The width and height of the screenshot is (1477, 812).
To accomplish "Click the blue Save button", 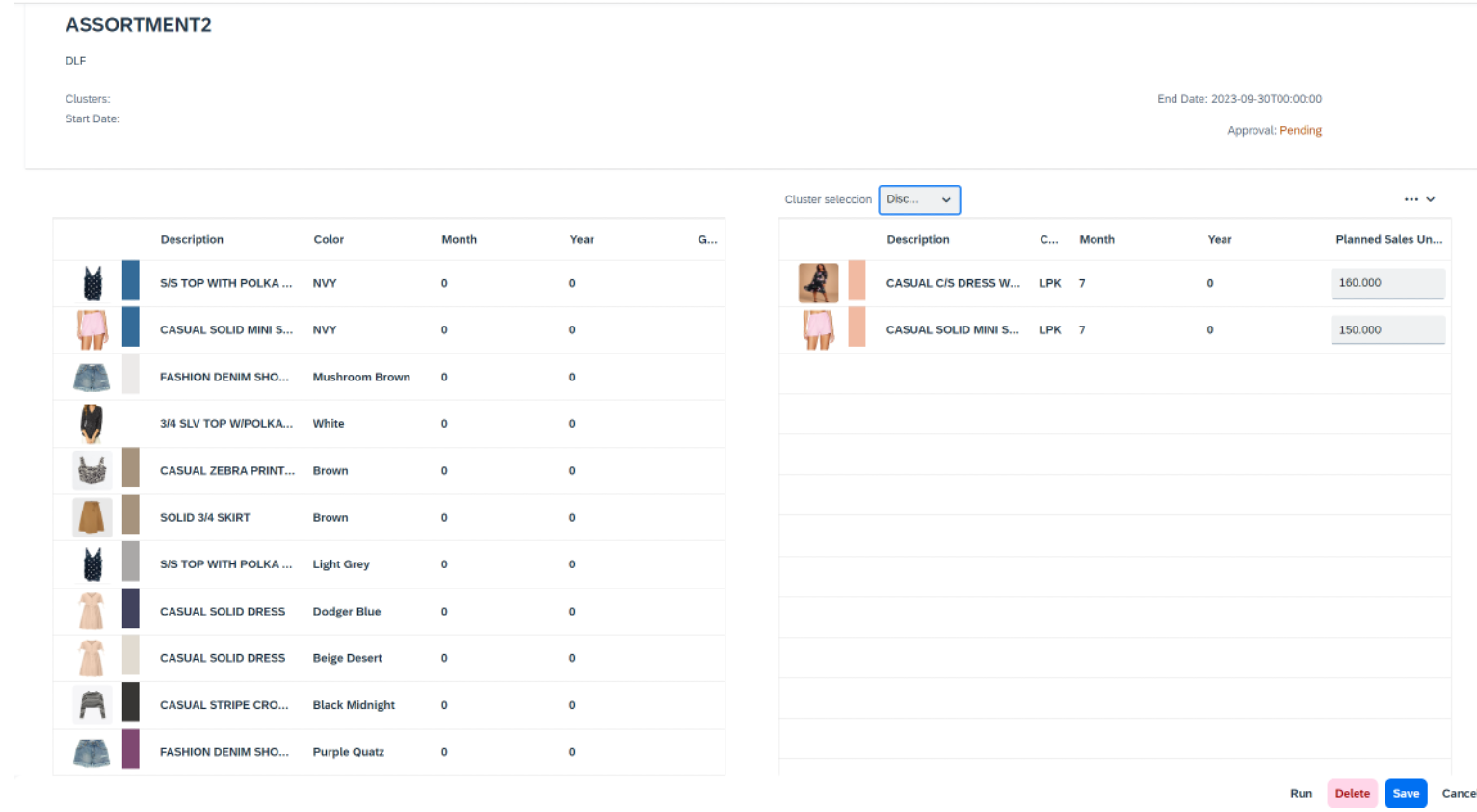I will click(x=1406, y=793).
